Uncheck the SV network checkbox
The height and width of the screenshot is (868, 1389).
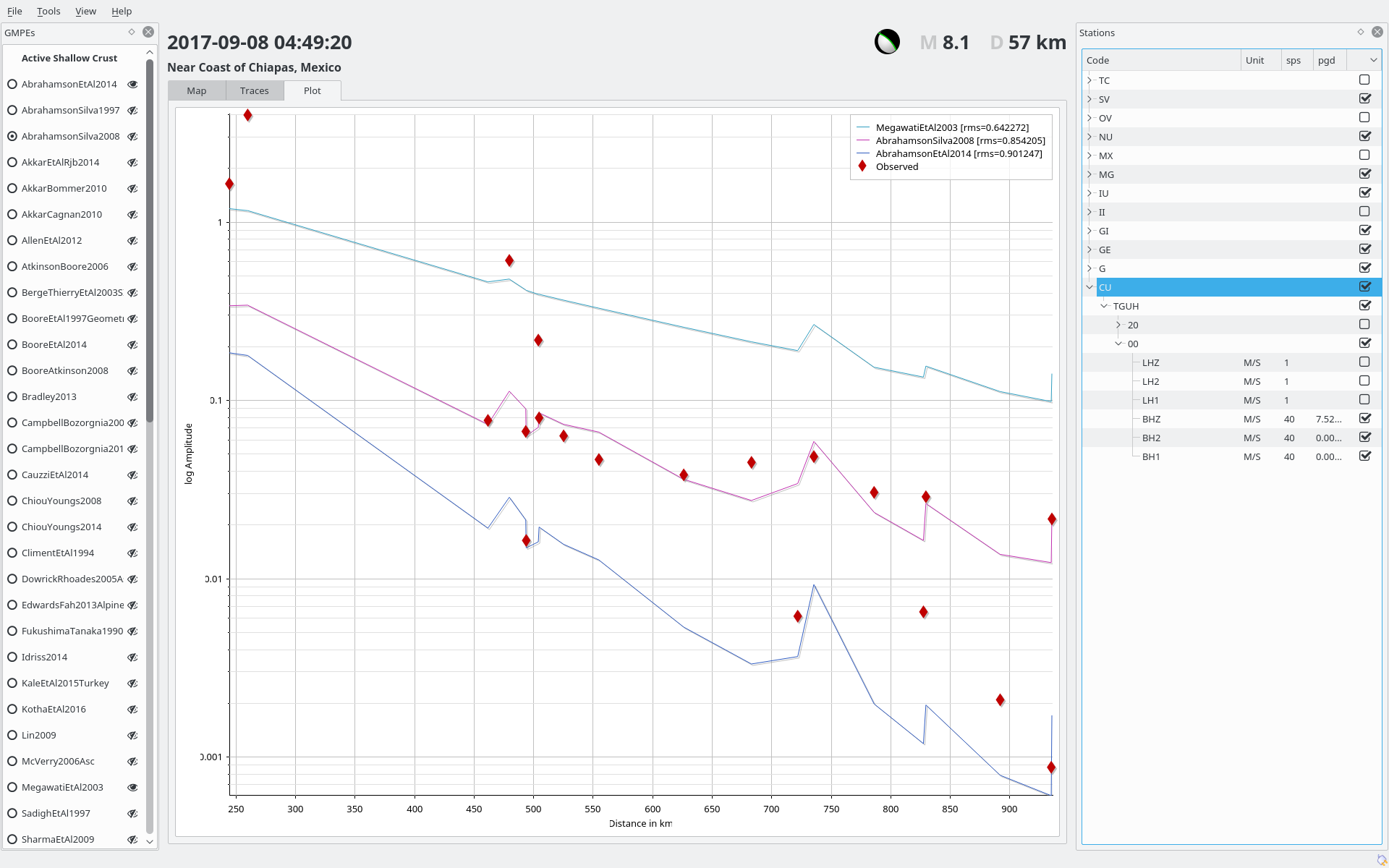1364,98
